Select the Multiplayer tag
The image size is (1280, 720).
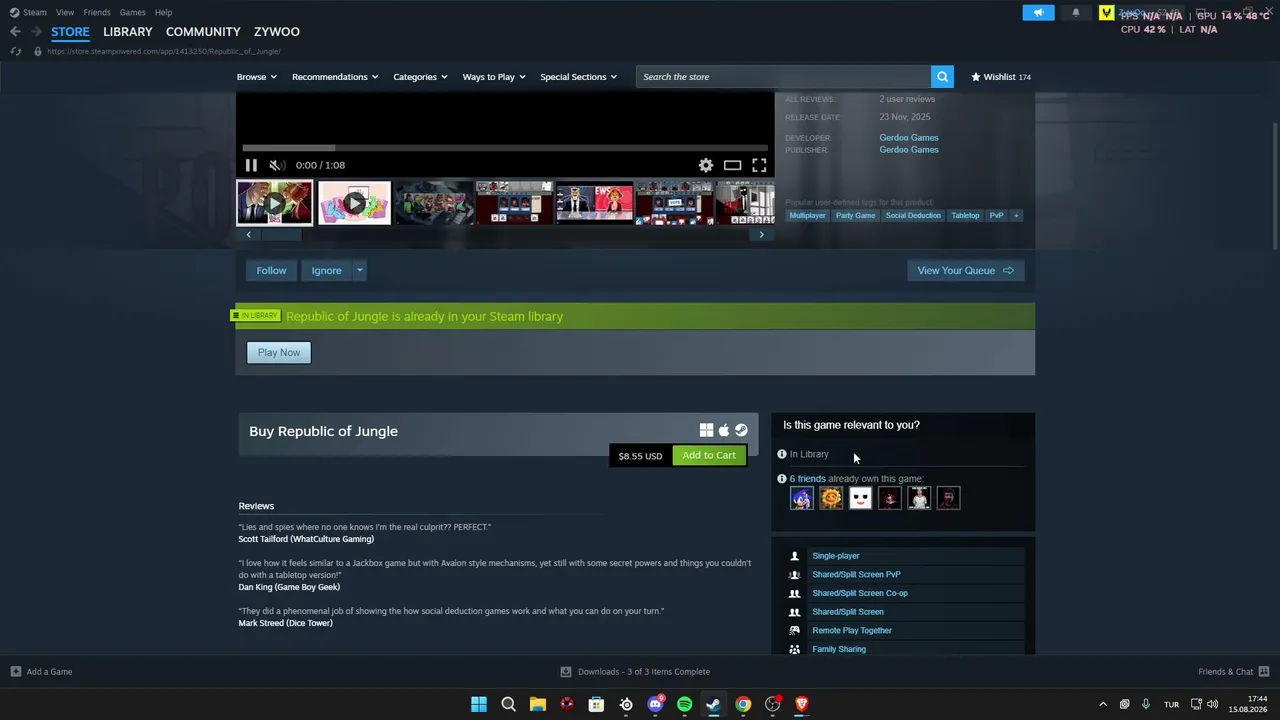pos(808,216)
